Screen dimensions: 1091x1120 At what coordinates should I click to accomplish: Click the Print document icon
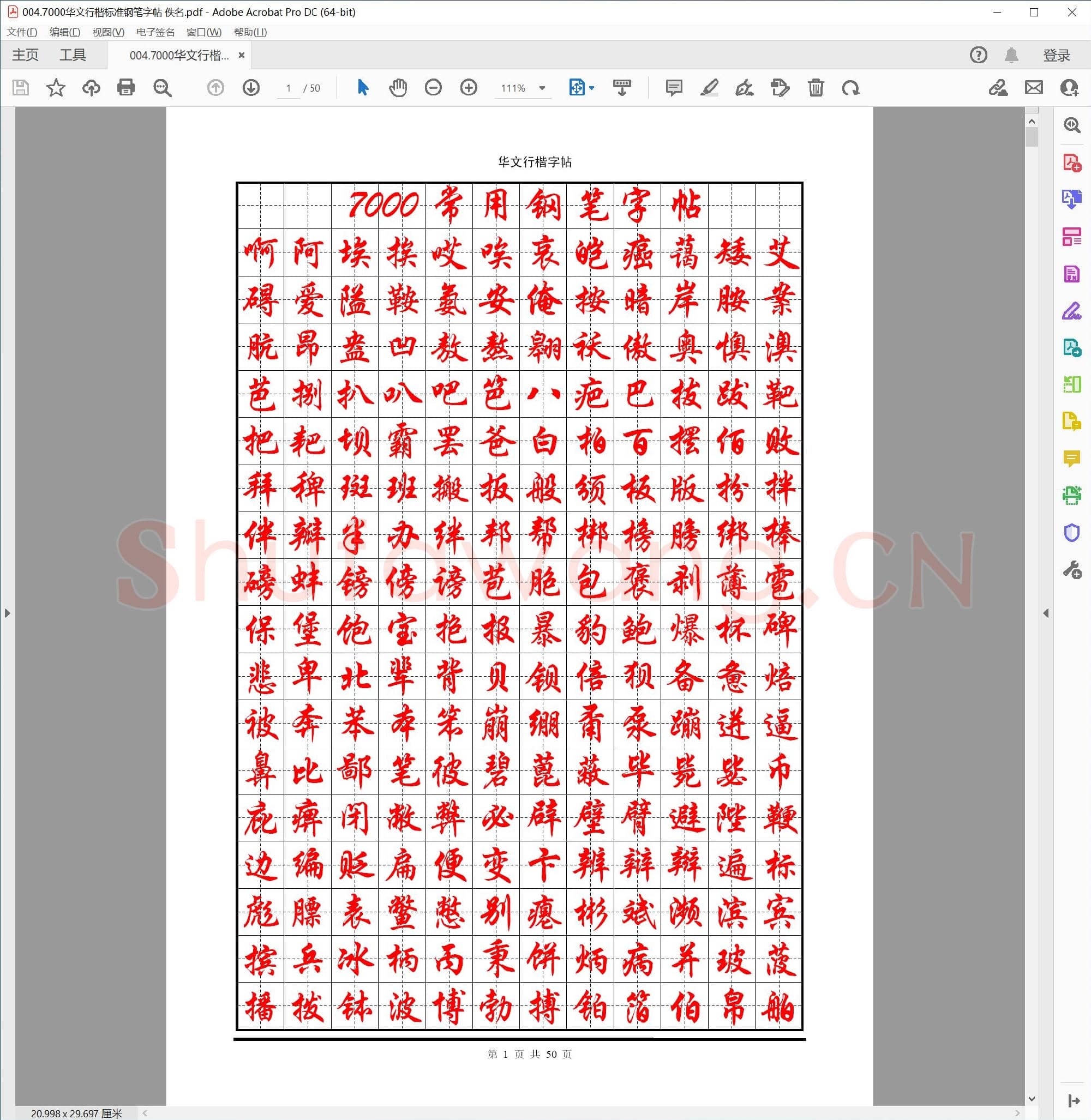[126, 88]
